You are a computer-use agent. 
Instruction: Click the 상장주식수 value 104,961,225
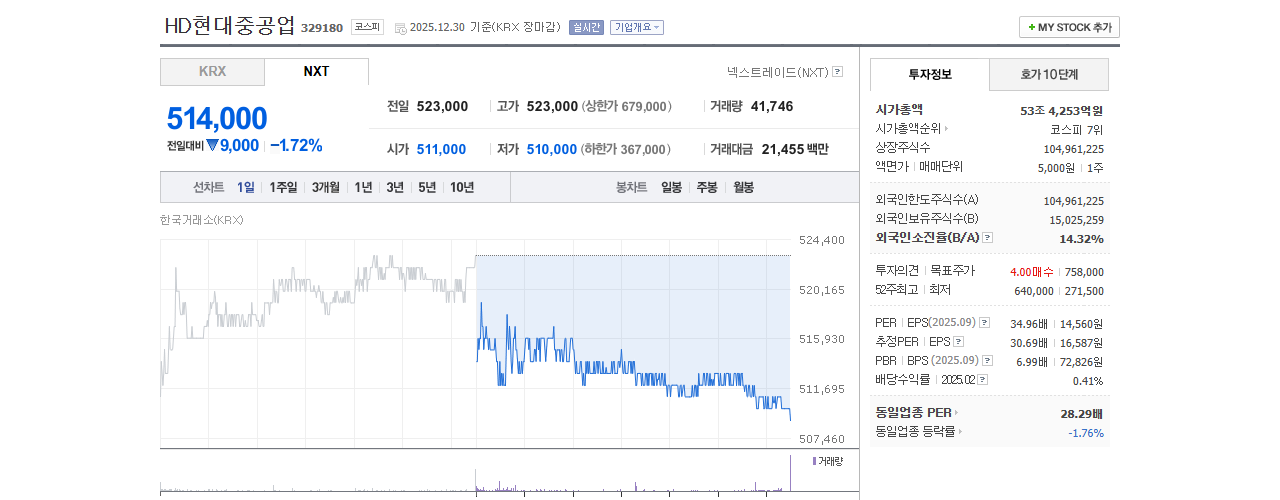(1073, 148)
